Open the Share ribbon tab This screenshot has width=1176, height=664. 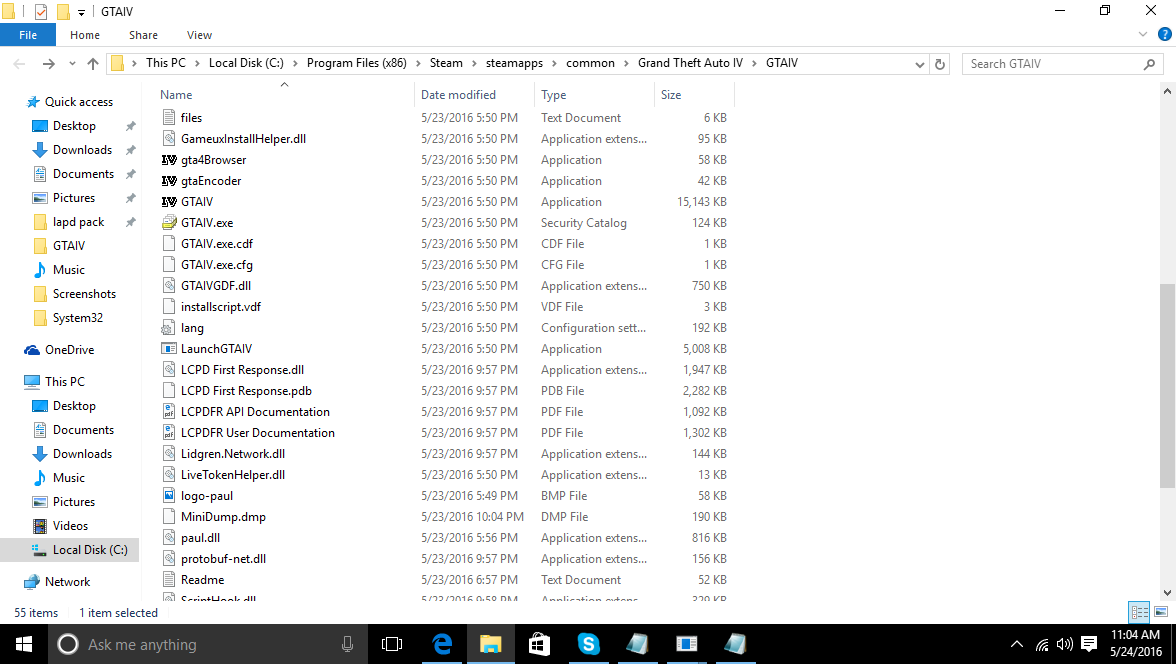pyautogui.click(x=143, y=35)
